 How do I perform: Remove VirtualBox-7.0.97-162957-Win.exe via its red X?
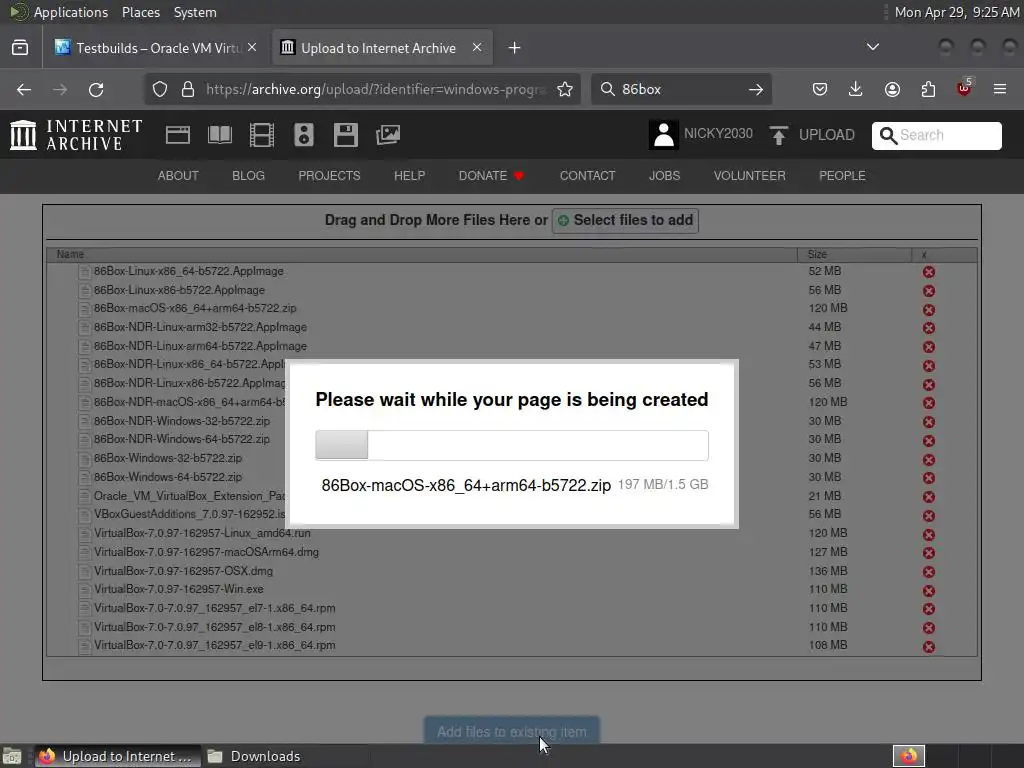(929, 590)
